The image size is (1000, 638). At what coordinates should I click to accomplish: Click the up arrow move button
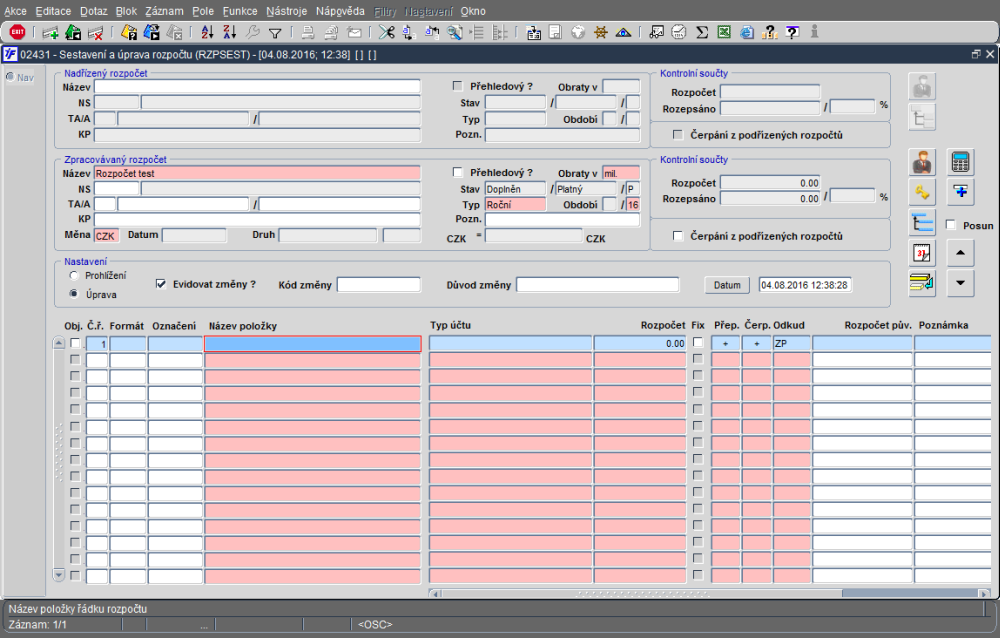[x=960, y=253]
